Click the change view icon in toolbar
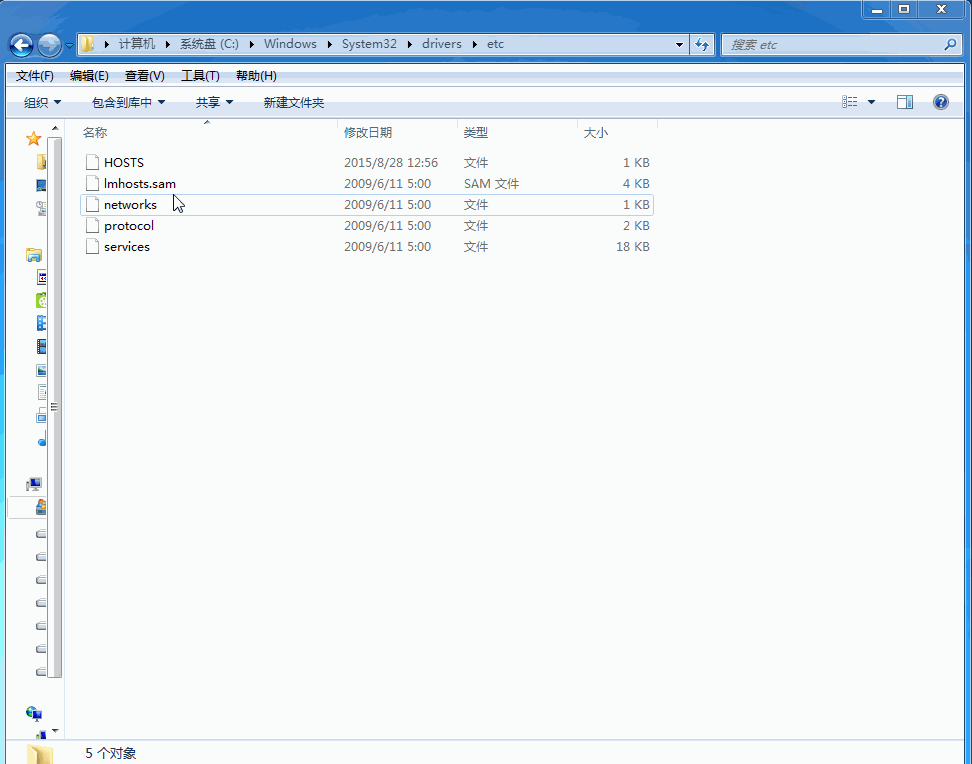Screen dimensions: 972x764 850,102
